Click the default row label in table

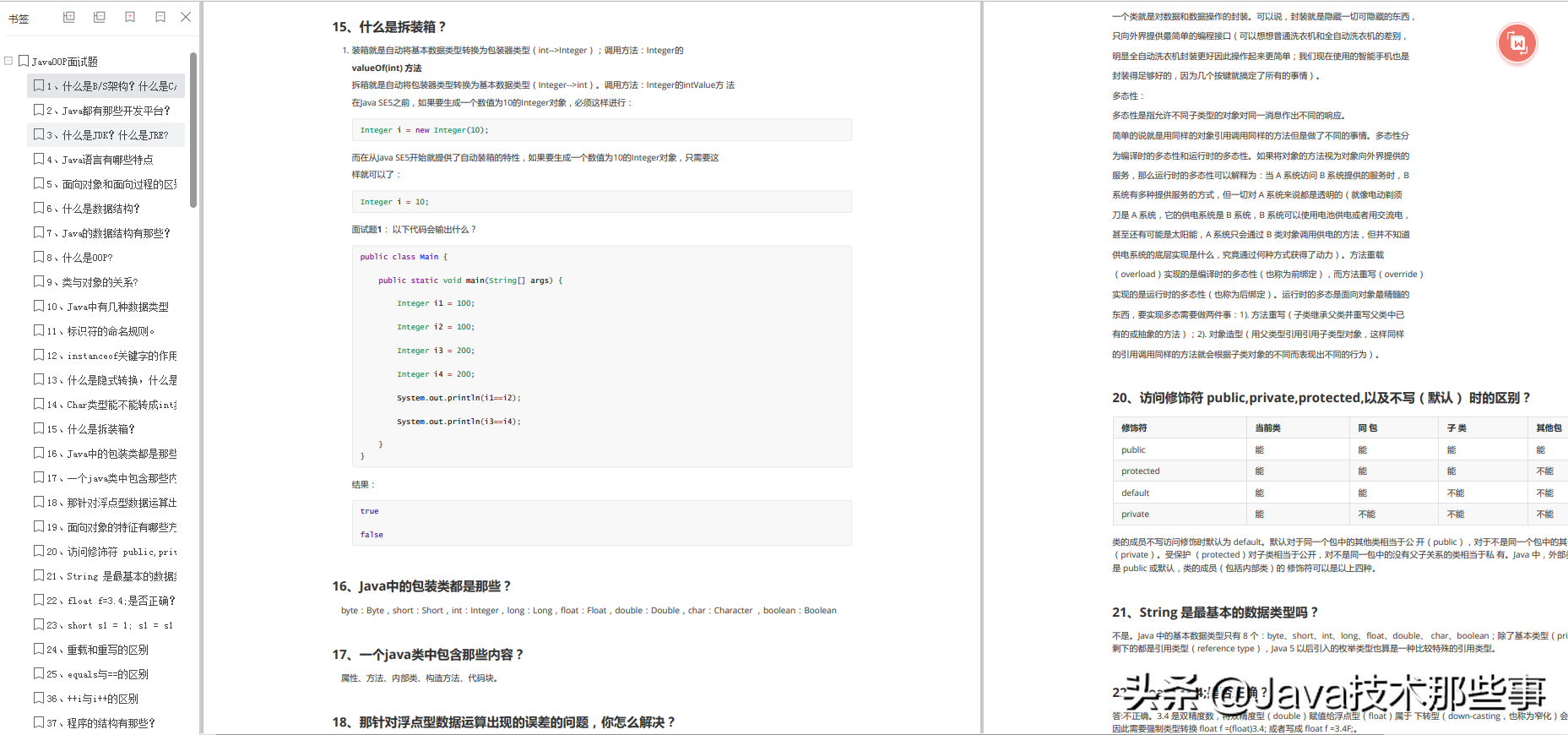point(1136,493)
